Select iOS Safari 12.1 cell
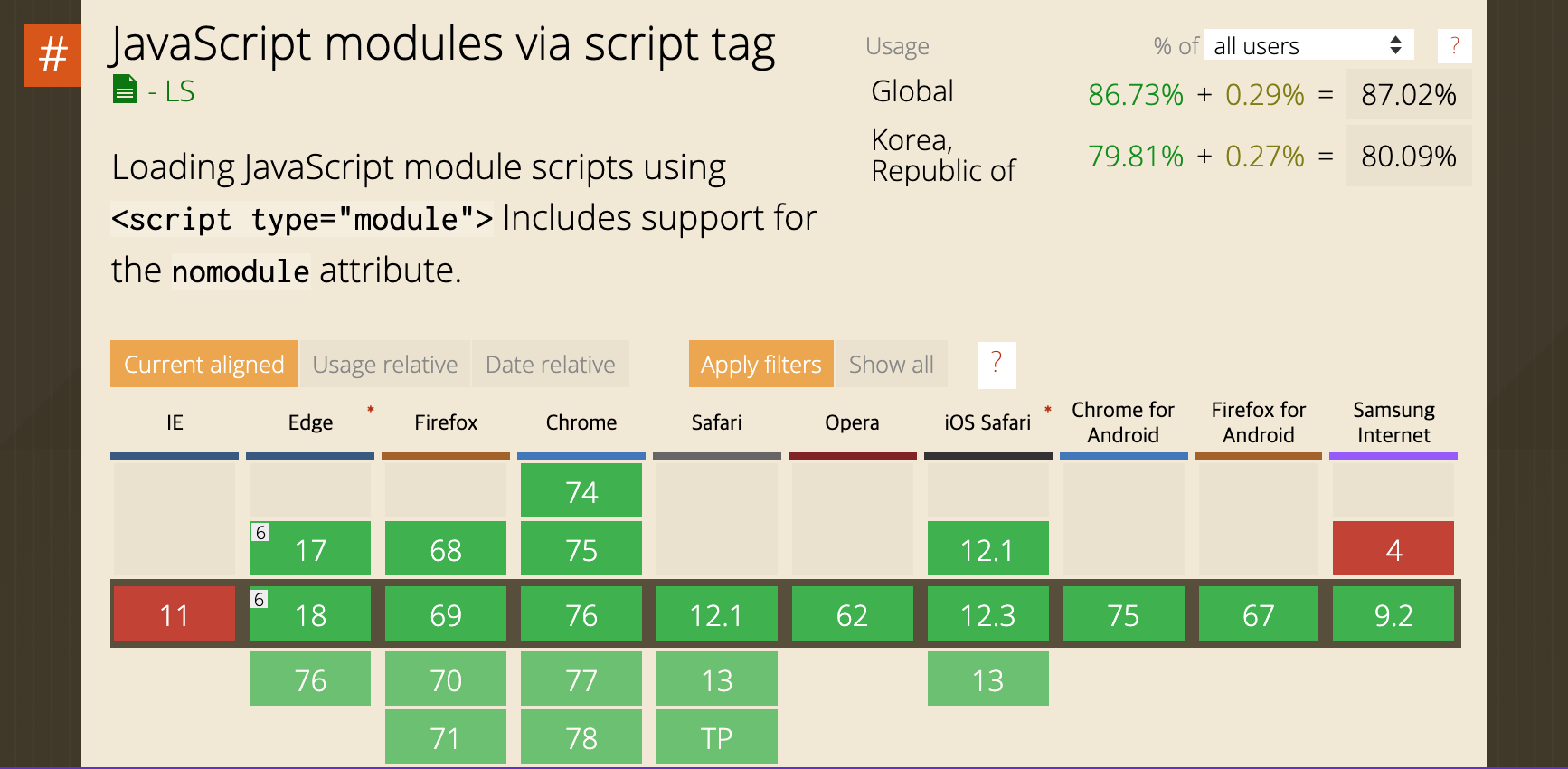The width and height of the screenshot is (1568, 769). pos(988,548)
